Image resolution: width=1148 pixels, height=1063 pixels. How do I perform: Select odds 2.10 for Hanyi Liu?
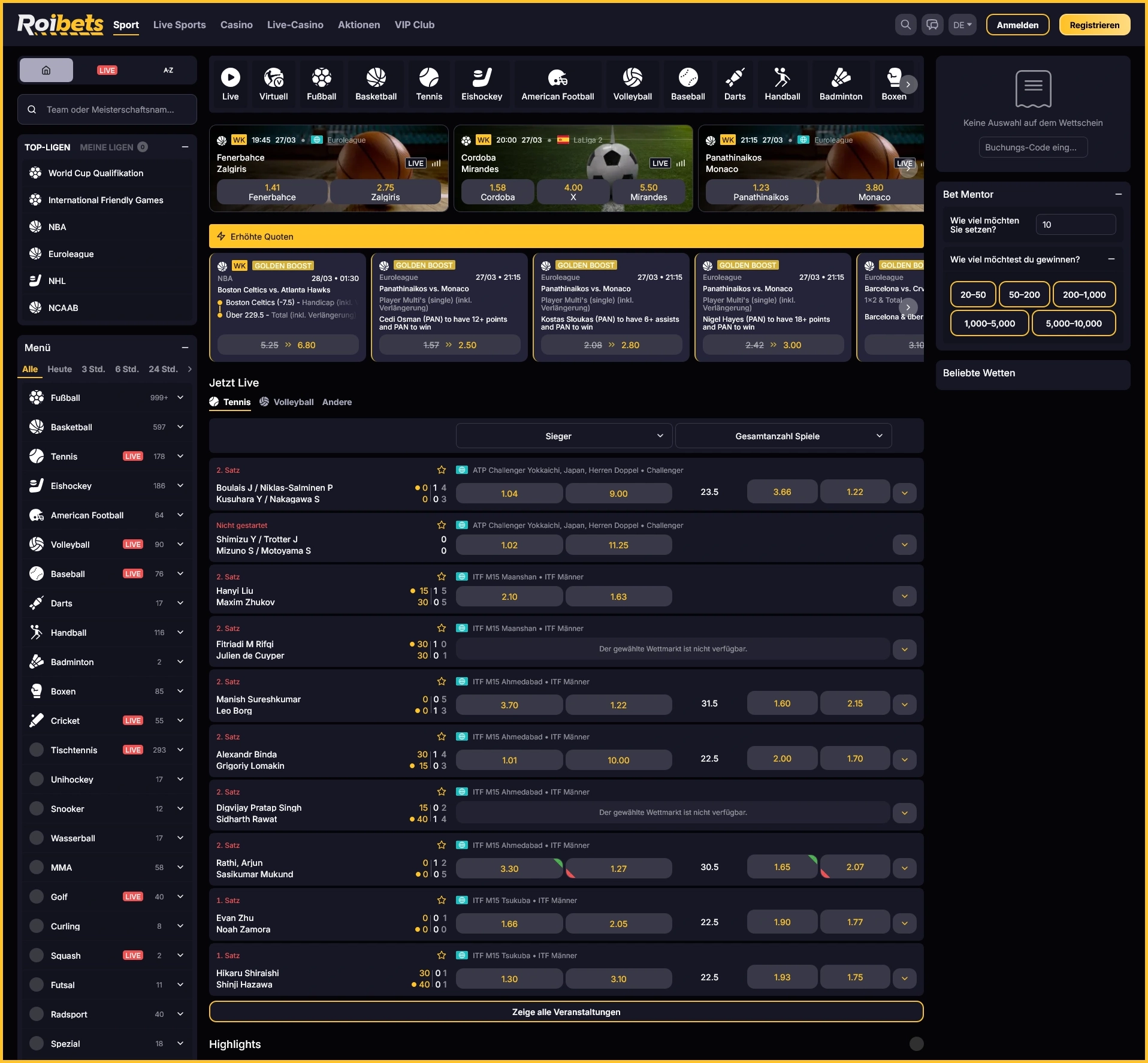click(x=509, y=596)
